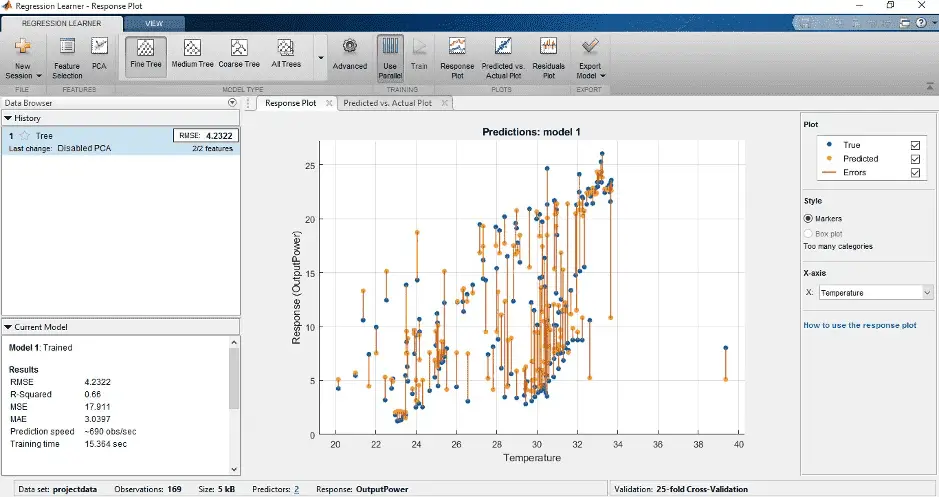Collapse the Current Model section
The width and height of the screenshot is (939, 497).
[8, 327]
